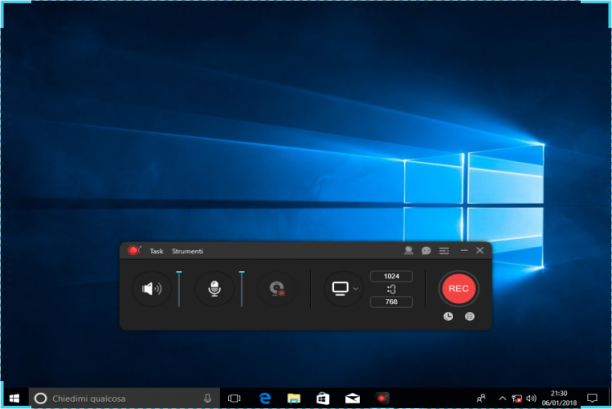Click screen recorder taskbar icon
612x409 pixels.
tap(382, 398)
